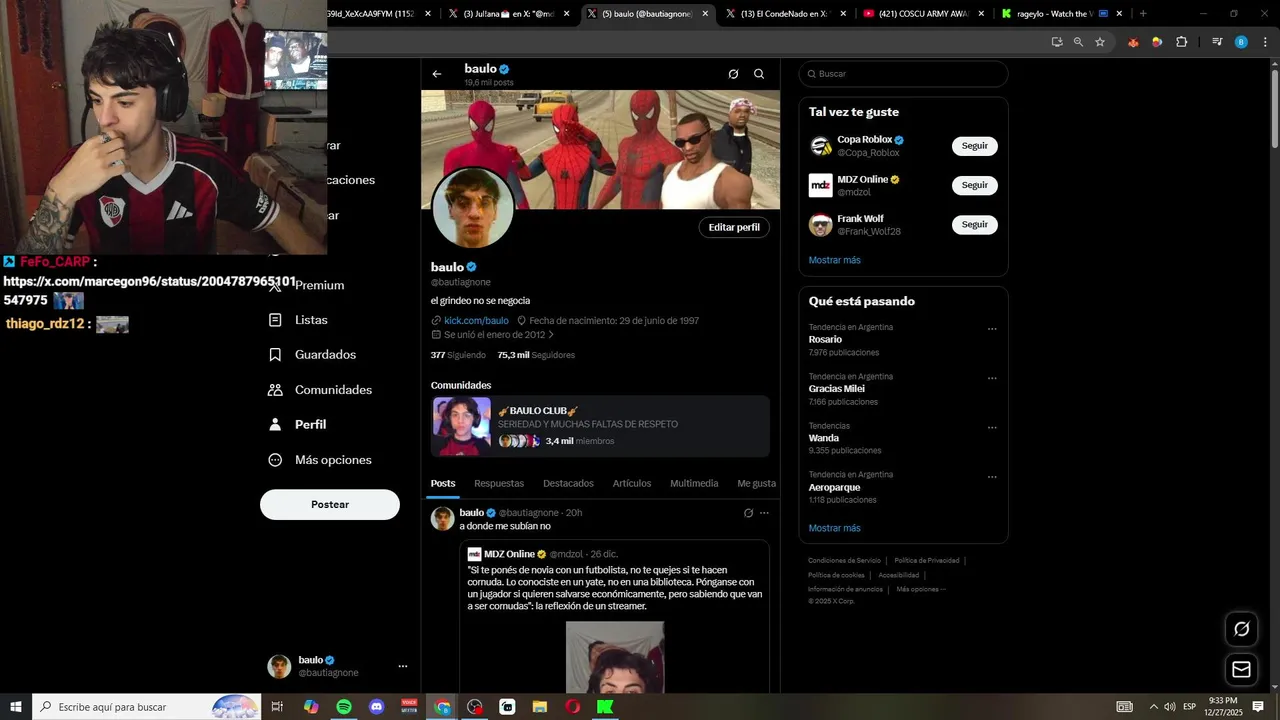This screenshot has height=720, width=1280.
Task: Open Copa Roblox profile avatar
Action: [x=821, y=146]
